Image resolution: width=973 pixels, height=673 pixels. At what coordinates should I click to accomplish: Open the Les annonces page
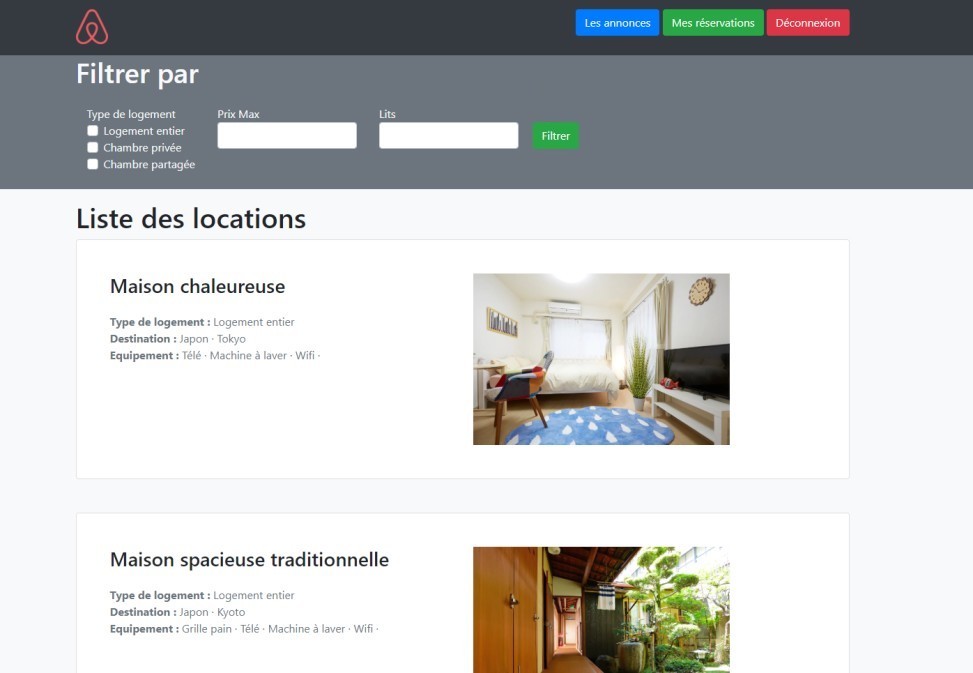point(617,23)
